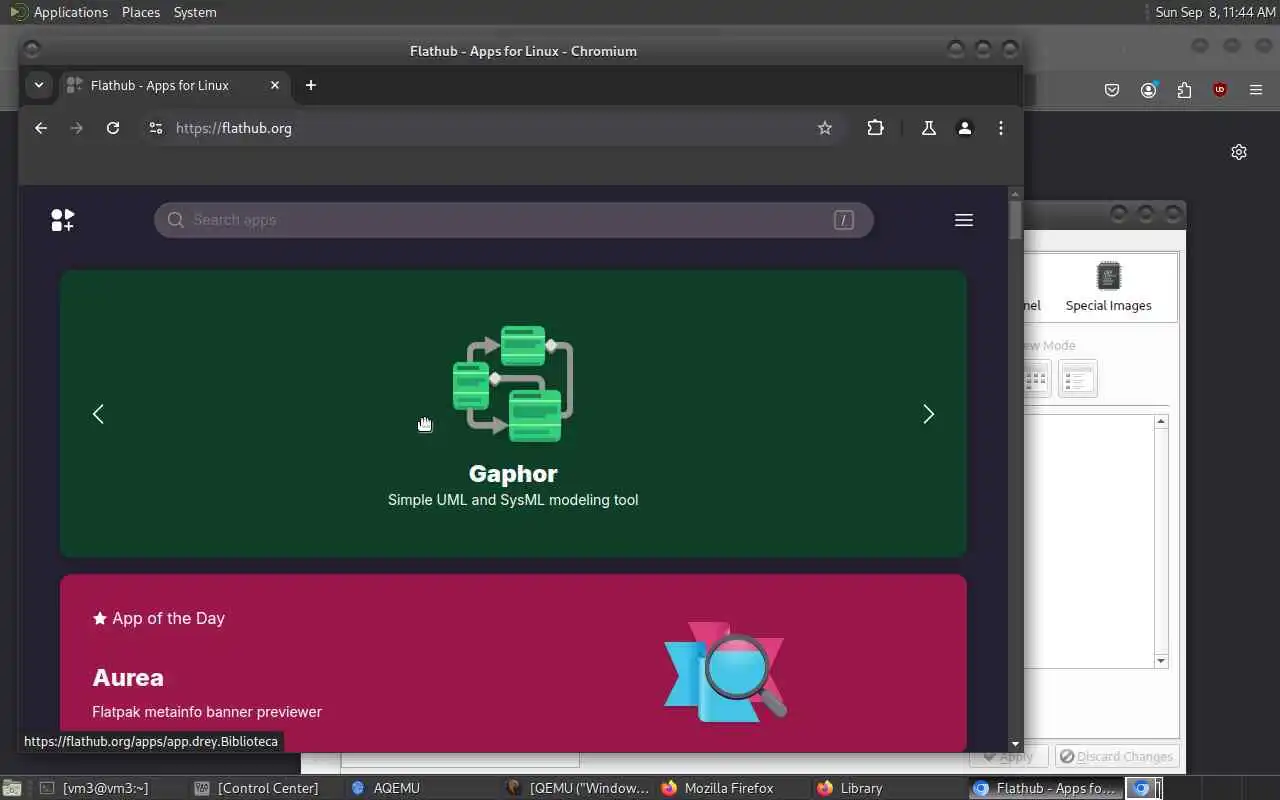Image resolution: width=1280 pixels, height=800 pixels.
Task: Close the Flathub - Apps for Linux tab
Action: click(275, 85)
